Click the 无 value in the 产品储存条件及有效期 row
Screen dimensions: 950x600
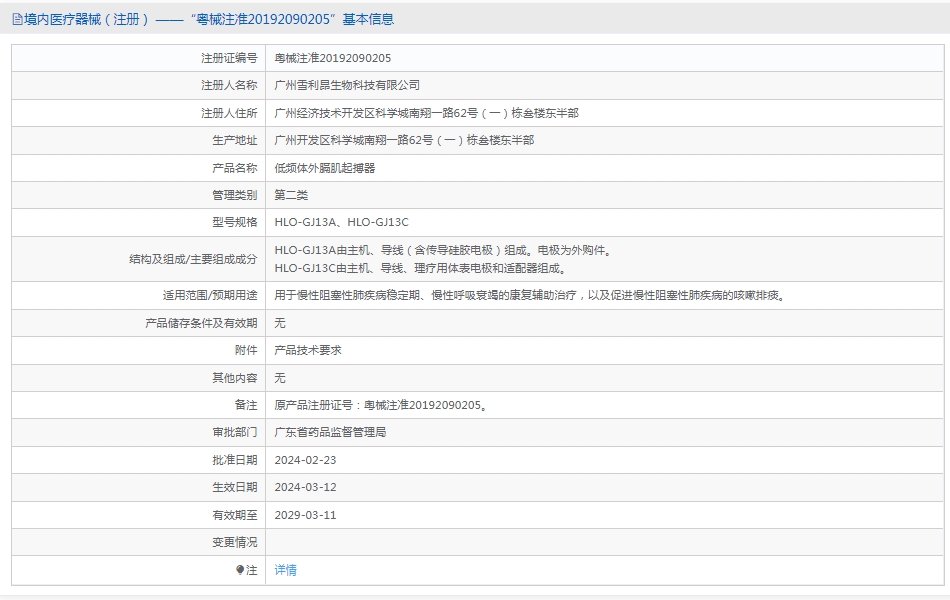279,323
